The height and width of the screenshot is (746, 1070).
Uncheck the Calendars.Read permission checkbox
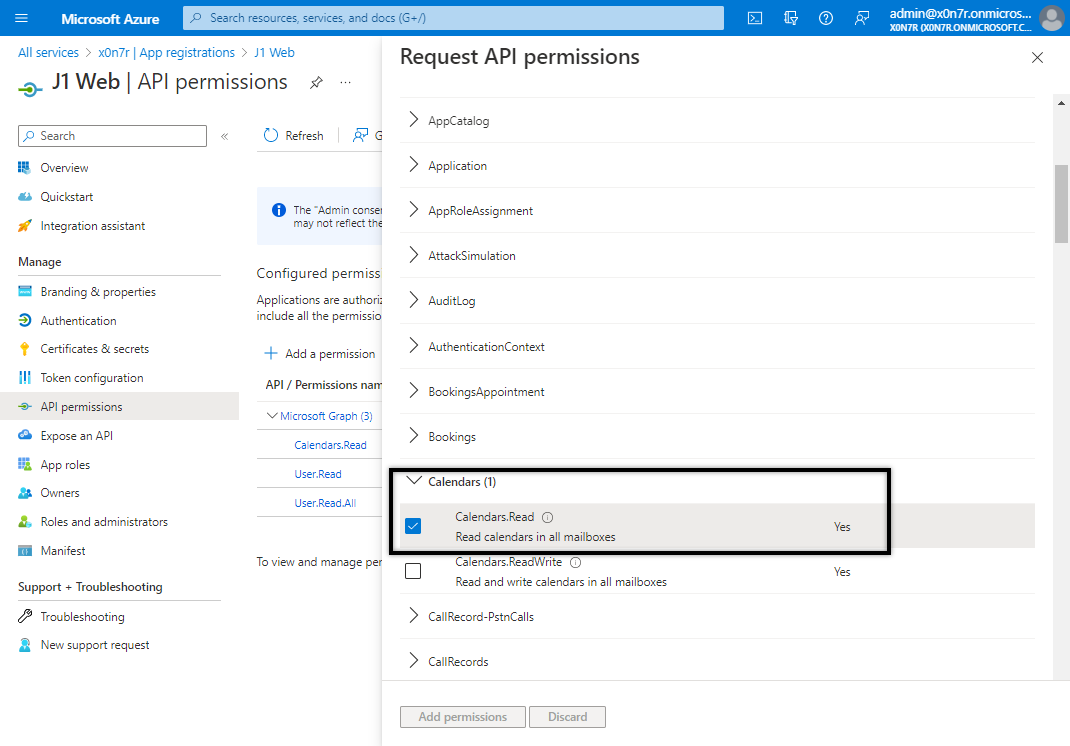(x=413, y=526)
